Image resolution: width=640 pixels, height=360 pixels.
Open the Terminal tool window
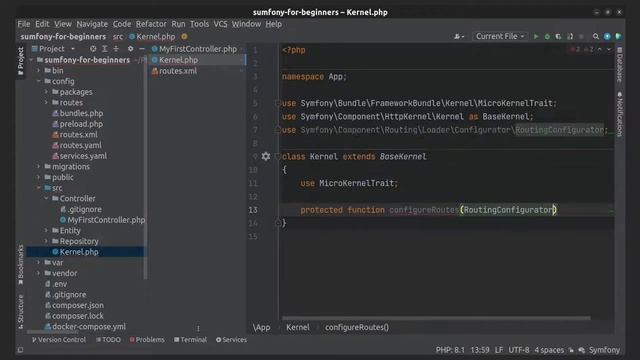click(190, 340)
